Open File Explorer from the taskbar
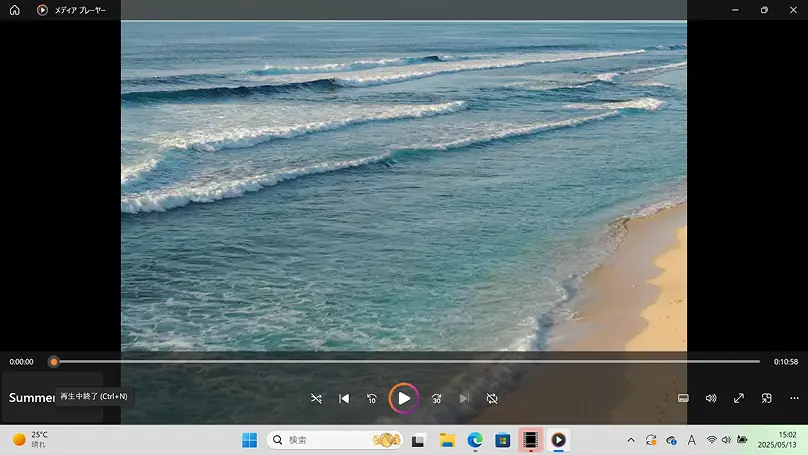 447,440
